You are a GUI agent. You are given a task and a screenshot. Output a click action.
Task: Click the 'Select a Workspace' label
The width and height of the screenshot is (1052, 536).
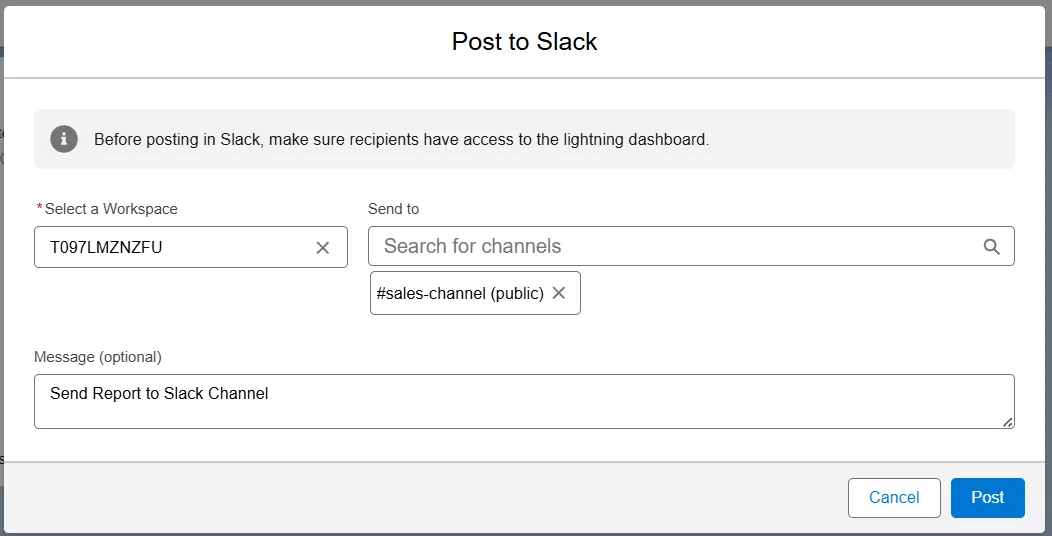pyautogui.click(x=111, y=209)
